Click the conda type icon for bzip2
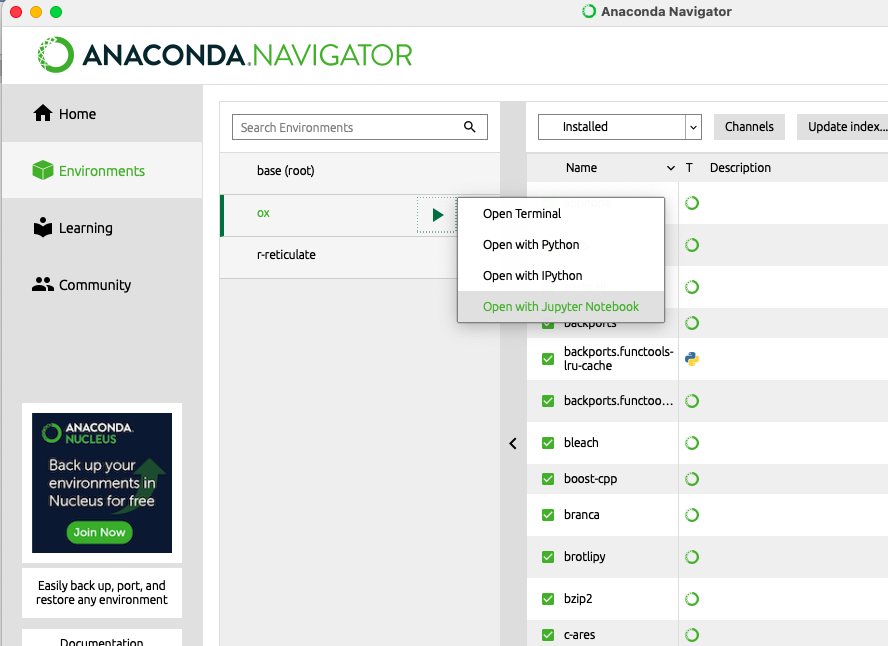Image resolution: width=888 pixels, height=646 pixels. pyautogui.click(x=691, y=599)
